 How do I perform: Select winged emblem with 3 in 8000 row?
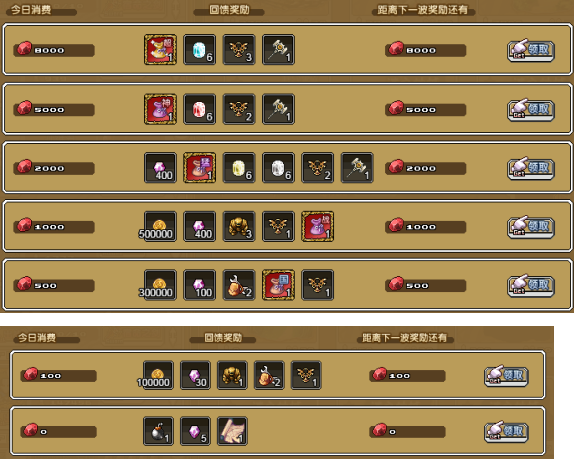click(239, 50)
